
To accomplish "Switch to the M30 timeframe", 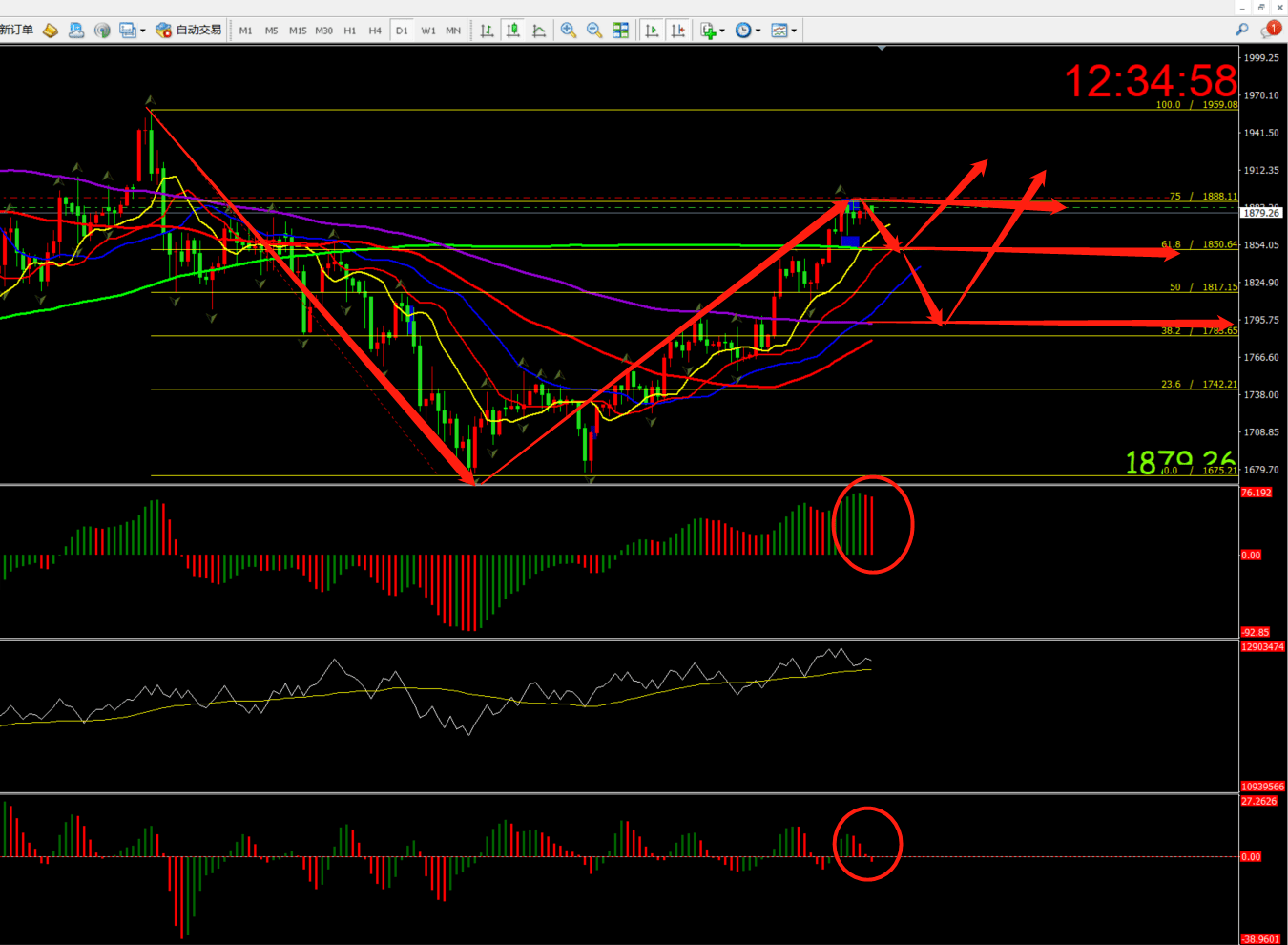I will click(x=324, y=31).
